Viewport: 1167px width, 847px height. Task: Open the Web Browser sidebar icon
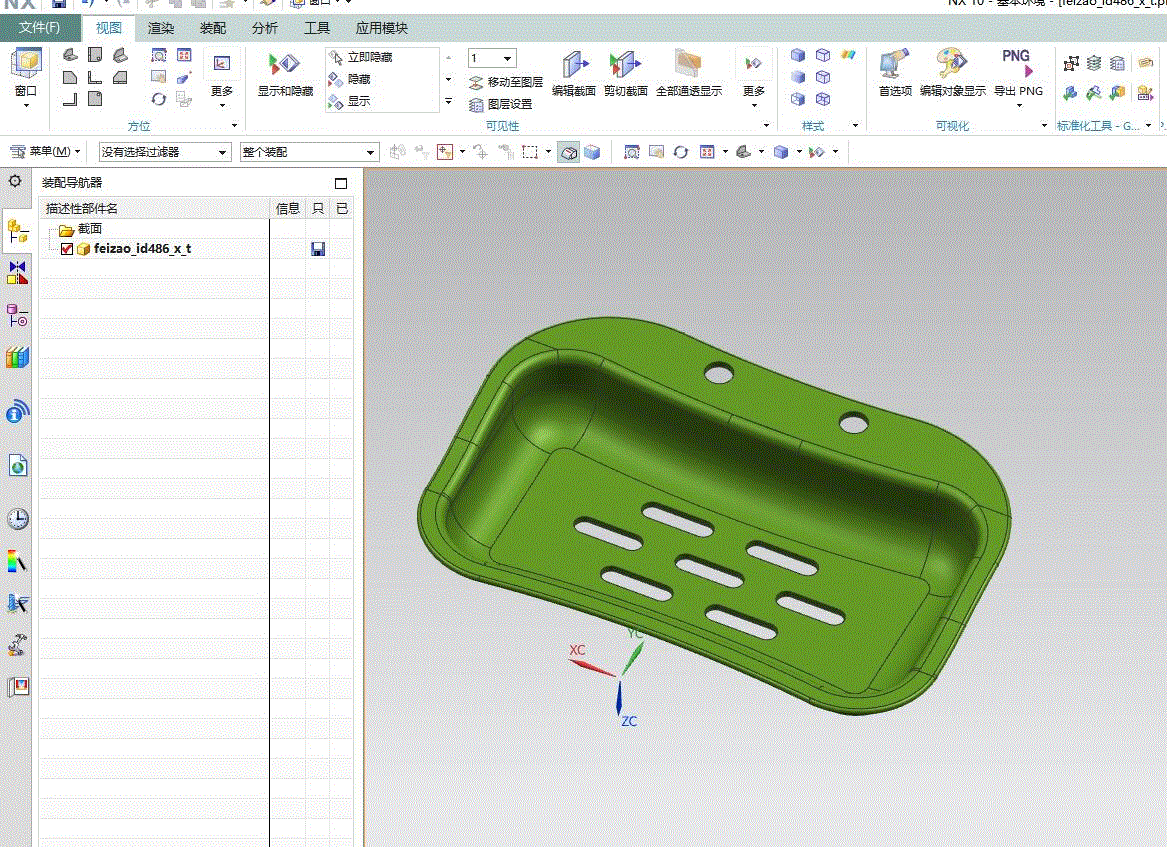(x=17, y=465)
